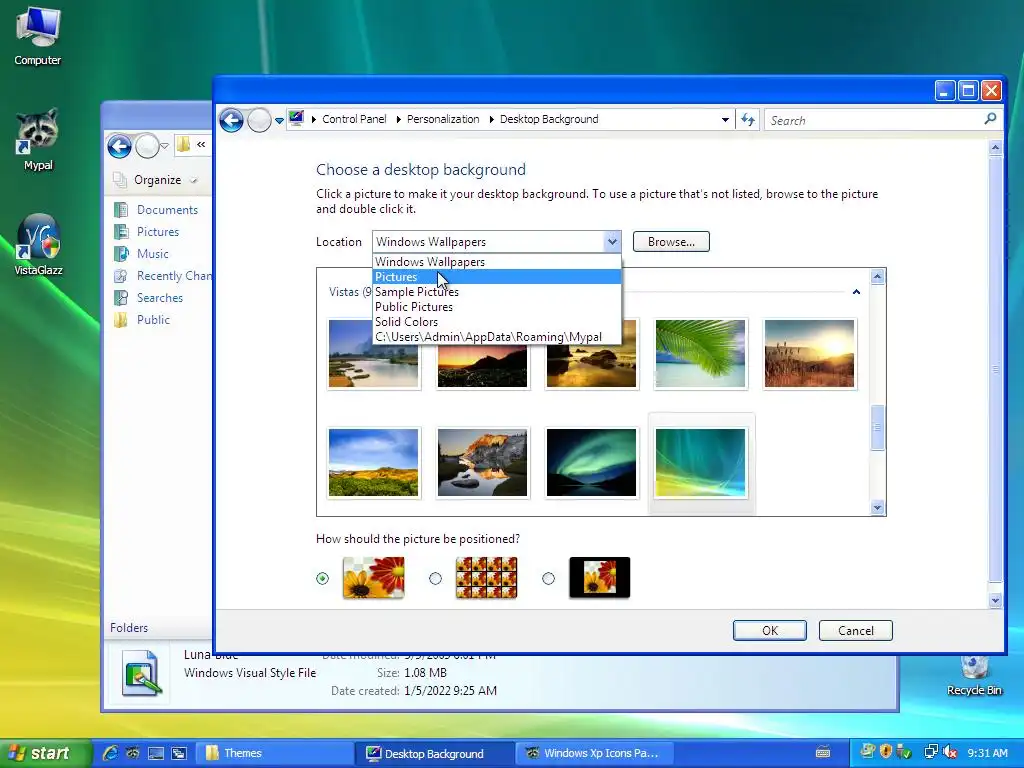
Task: Click wallpaper list scrollbar down arrow
Action: 878,507
